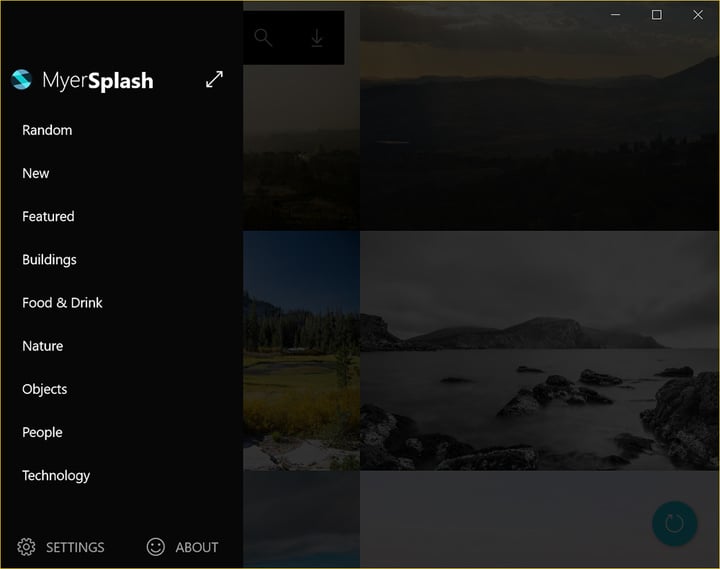Open the Objects category
Viewport: 720px width, 569px height.
[x=45, y=389]
